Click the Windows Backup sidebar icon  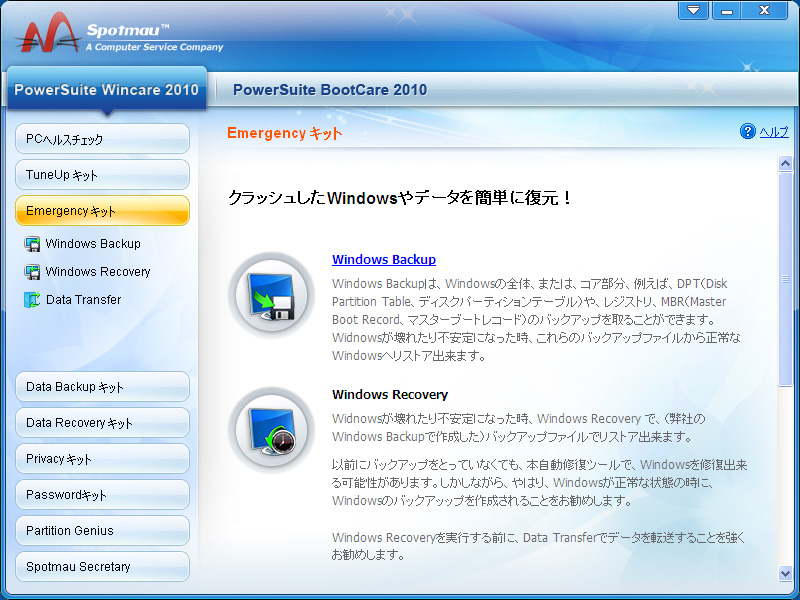point(32,244)
